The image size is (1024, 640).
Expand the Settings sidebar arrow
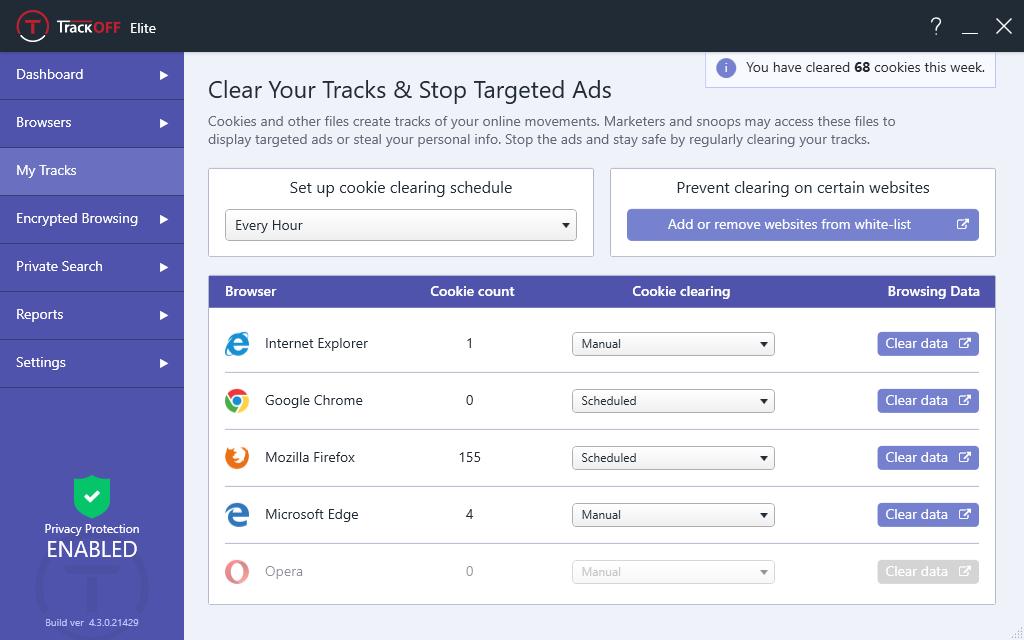coord(164,363)
